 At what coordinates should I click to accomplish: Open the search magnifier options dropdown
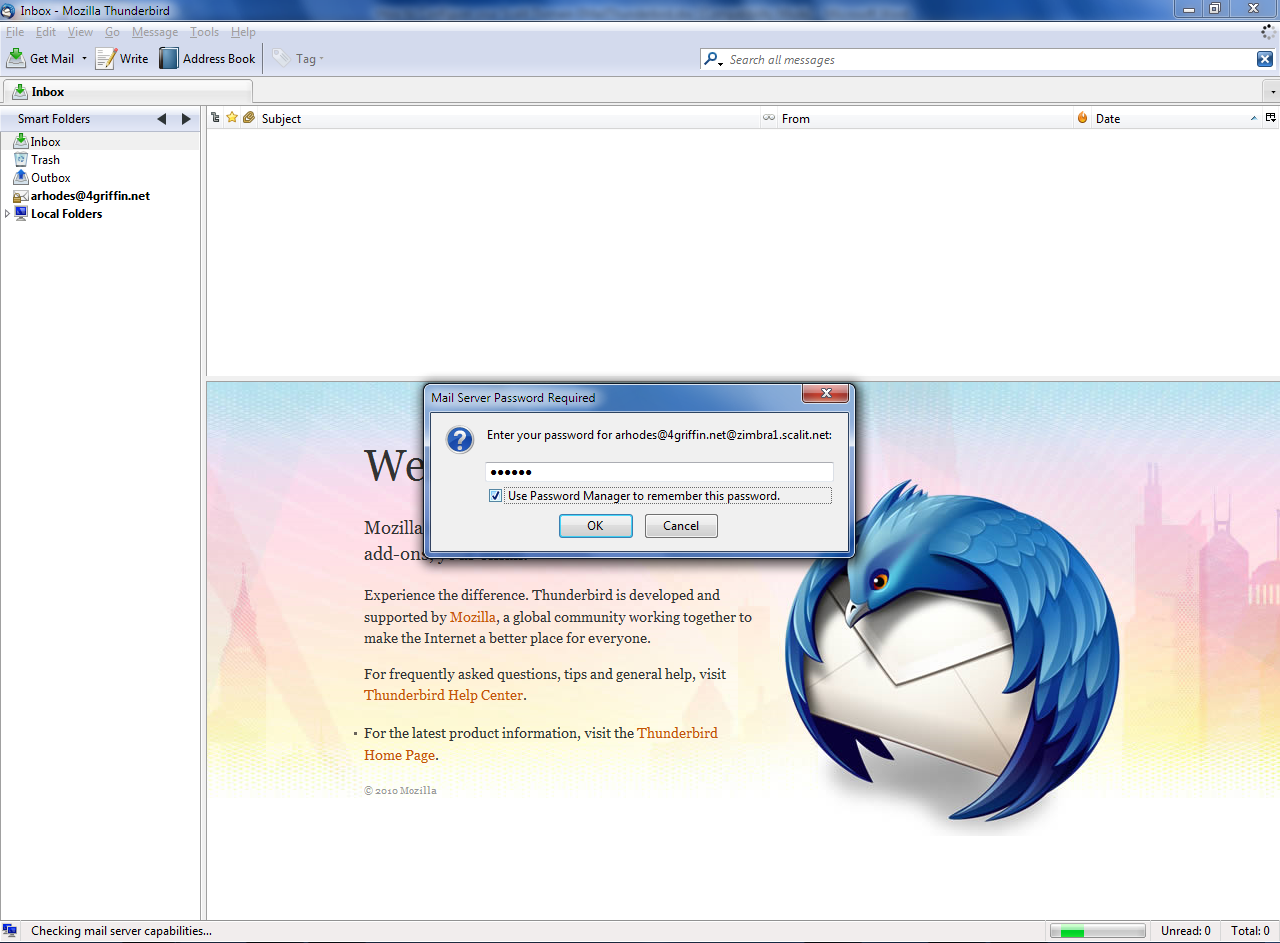(x=712, y=60)
